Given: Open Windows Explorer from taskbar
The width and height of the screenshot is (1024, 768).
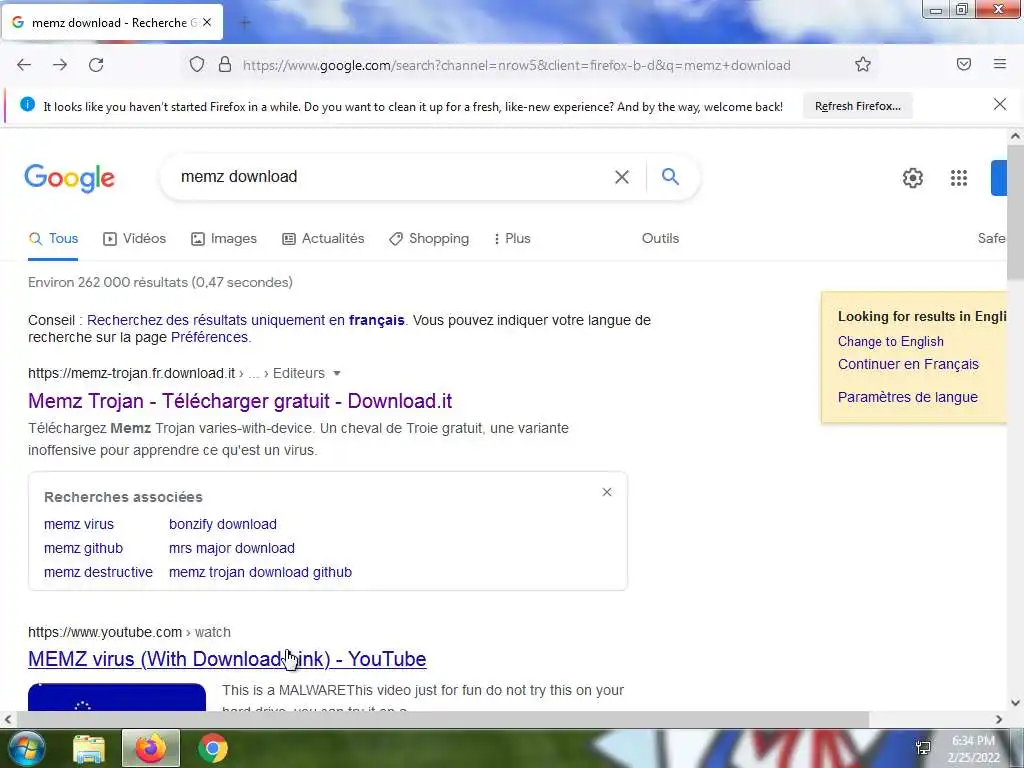Looking at the screenshot, I should pyautogui.click(x=89, y=749).
